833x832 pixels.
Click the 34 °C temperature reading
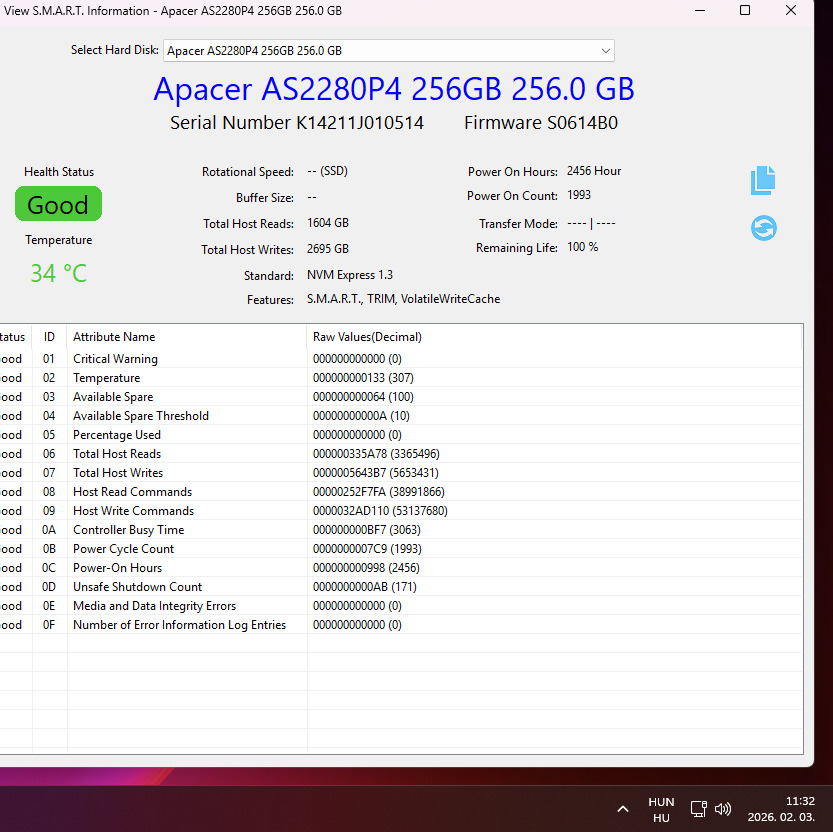58,274
